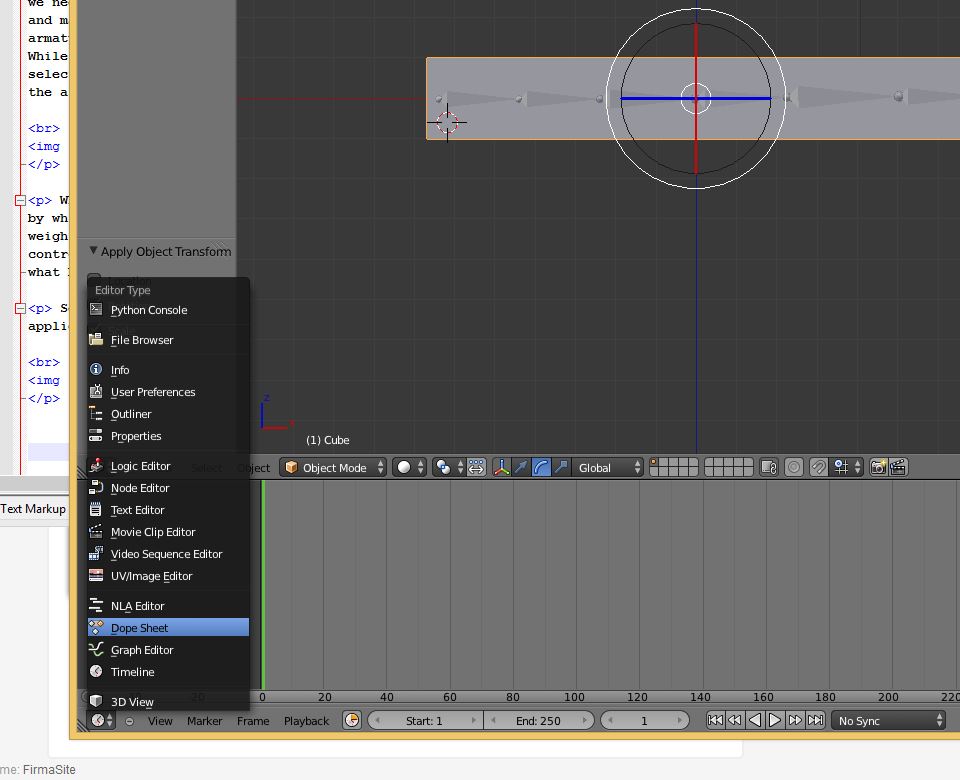
Task: Open the snap element type dropdown
Action: (x=848, y=468)
